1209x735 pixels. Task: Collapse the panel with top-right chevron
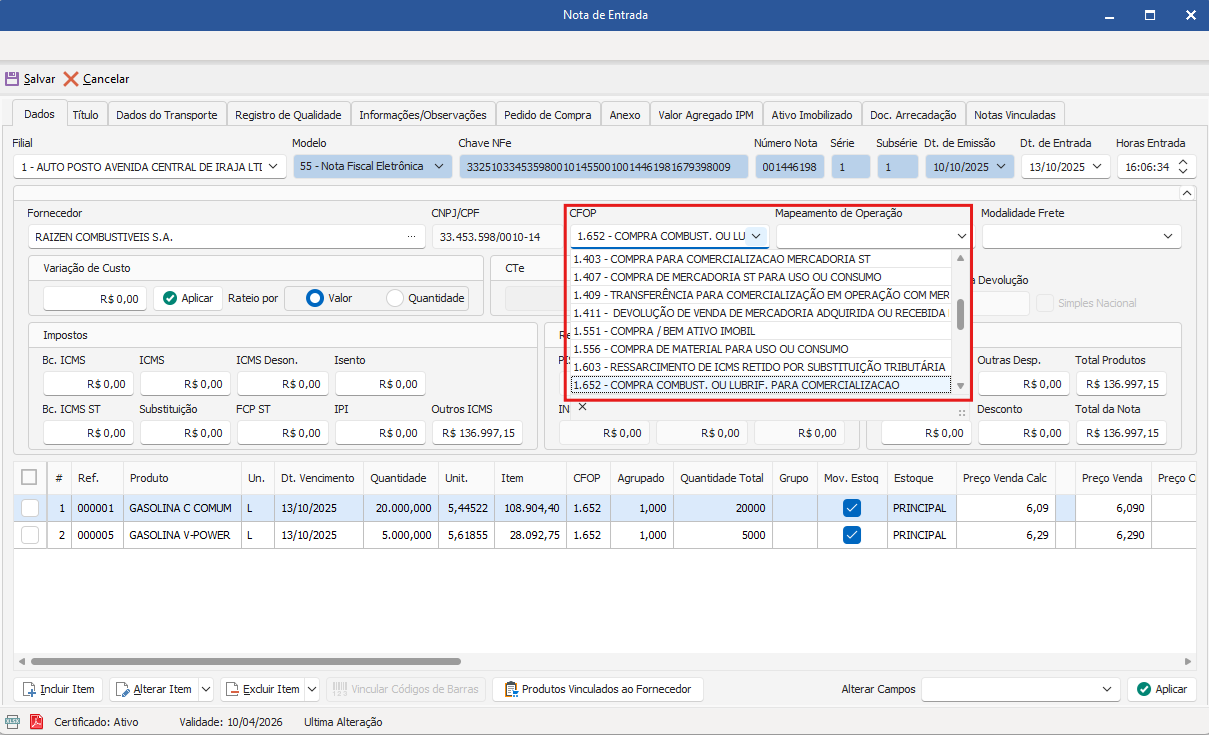(1187, 192)
